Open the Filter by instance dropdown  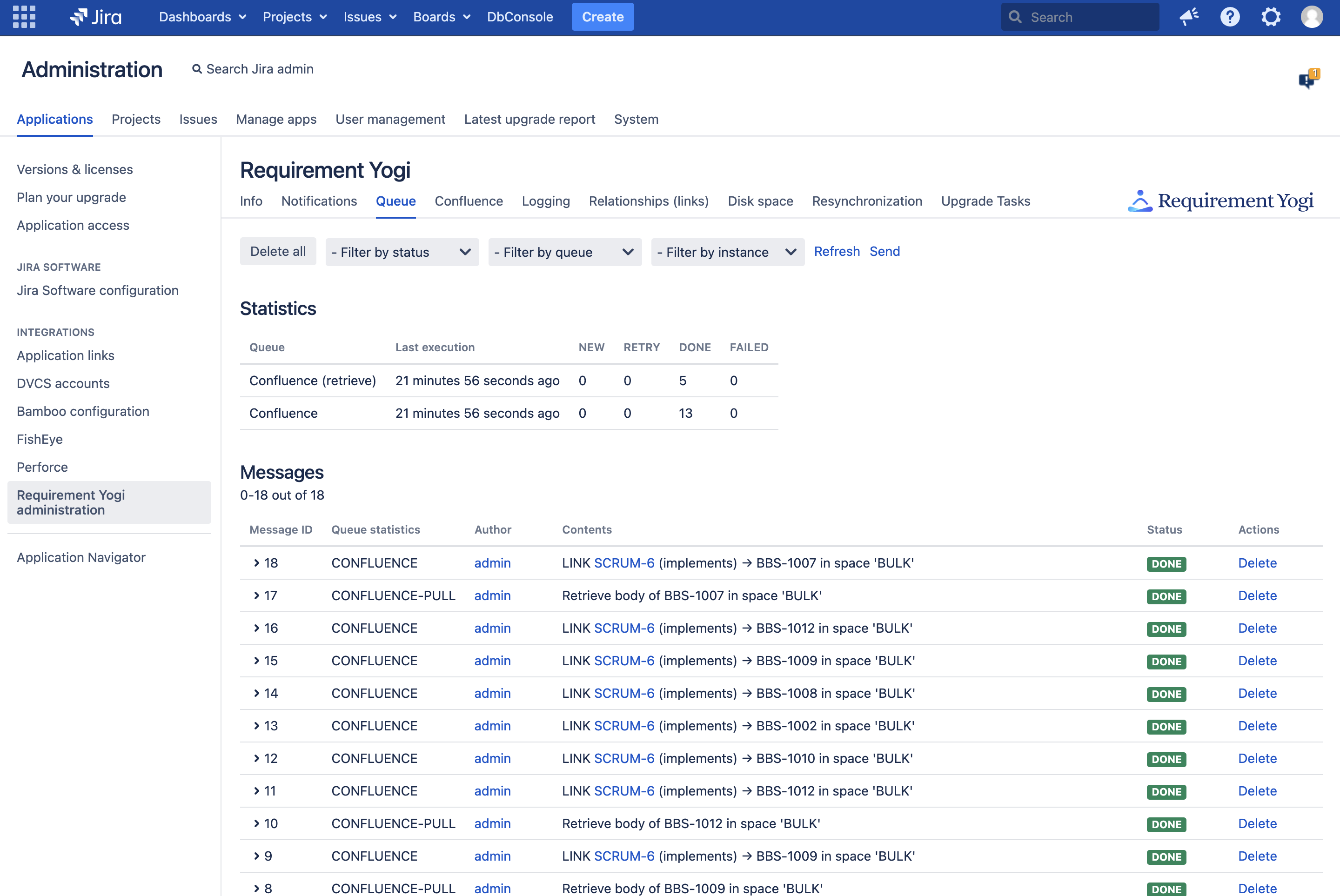coord(727,252)
